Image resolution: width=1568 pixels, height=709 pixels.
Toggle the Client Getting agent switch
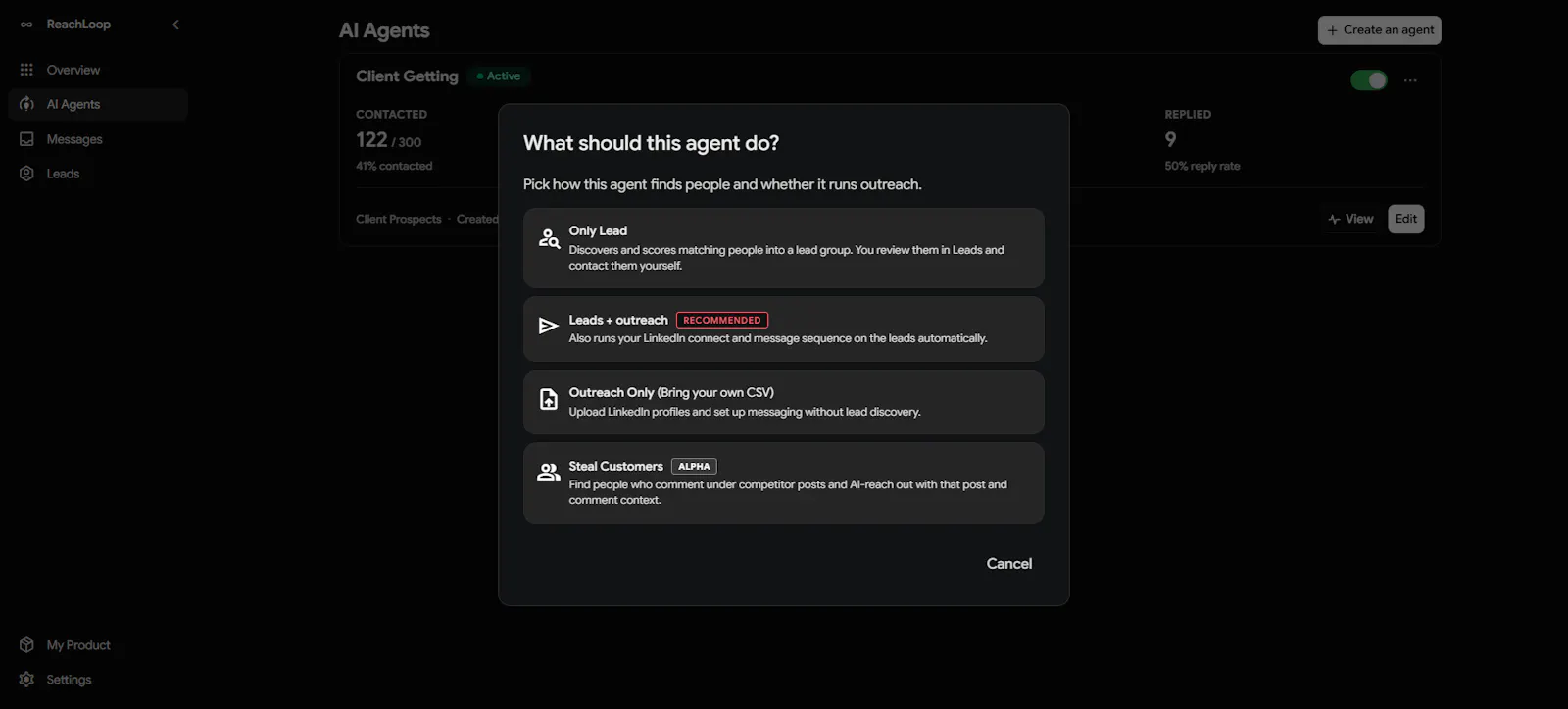[x=1369, y=80]
